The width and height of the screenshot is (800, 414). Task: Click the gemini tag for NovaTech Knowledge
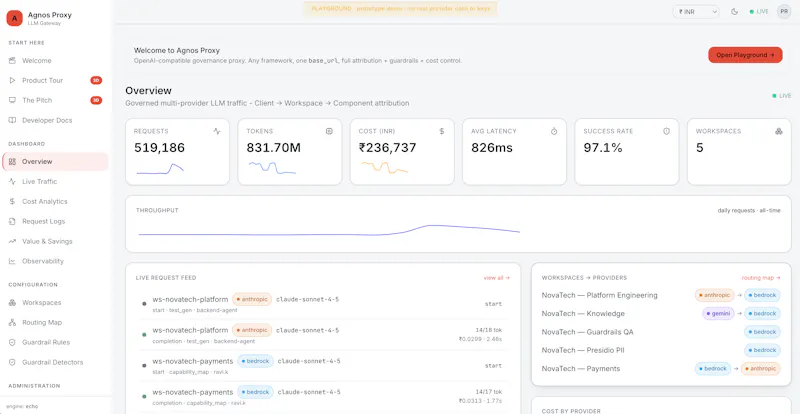tap(718, 314)
